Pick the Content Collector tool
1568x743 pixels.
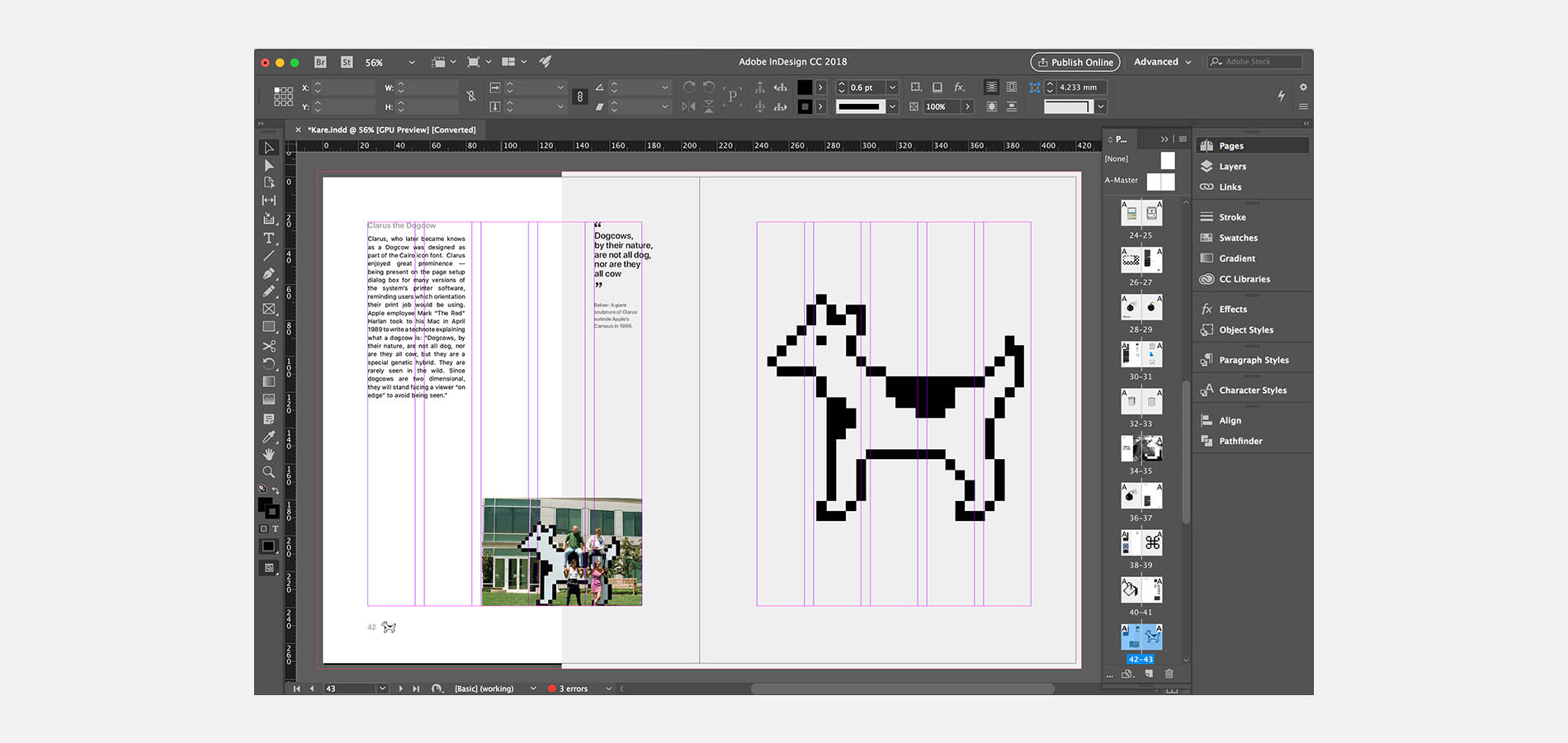tap(269, 219)
